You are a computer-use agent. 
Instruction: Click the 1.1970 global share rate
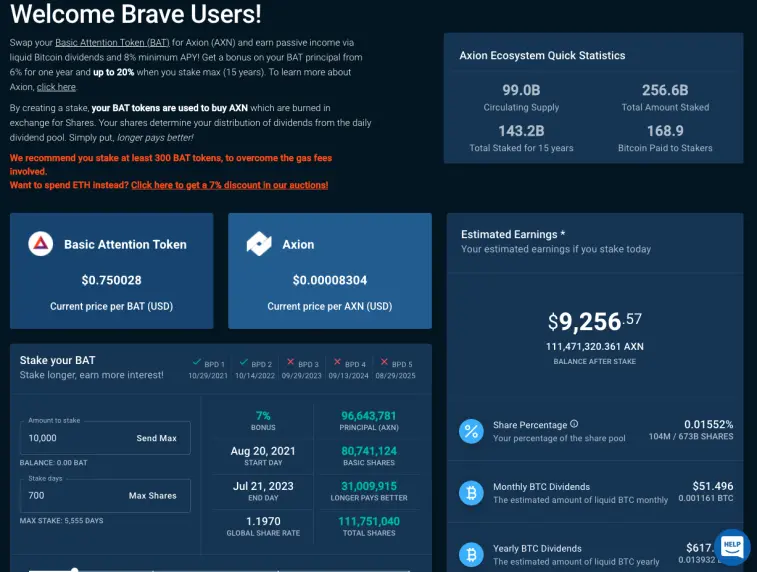[263, 521]
